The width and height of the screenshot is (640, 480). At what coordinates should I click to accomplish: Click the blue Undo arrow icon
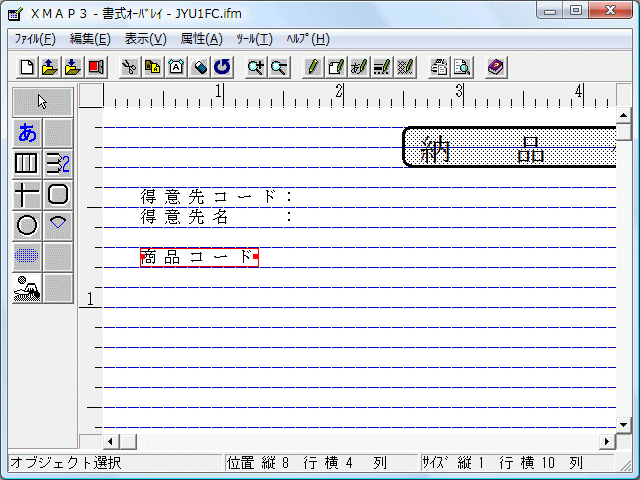222,67
